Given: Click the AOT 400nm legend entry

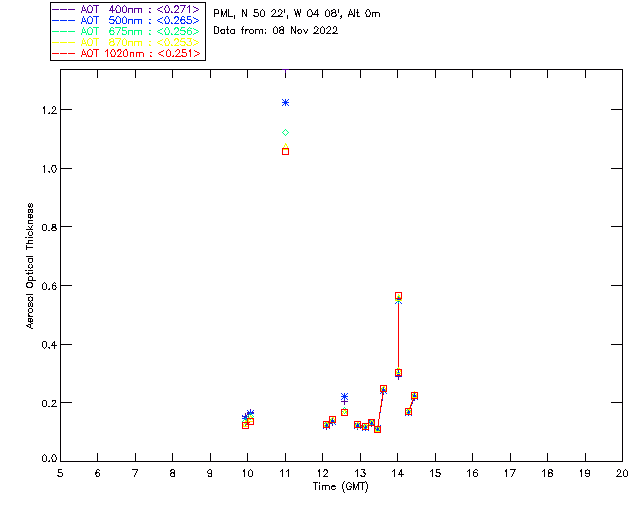Looking at the screenshot, I should tap(127, 9).
